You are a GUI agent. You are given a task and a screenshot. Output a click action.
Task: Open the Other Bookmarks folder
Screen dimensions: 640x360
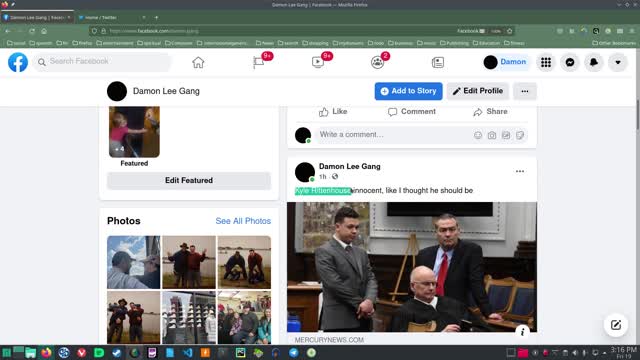pyautogui.click(x=614, y=43)
